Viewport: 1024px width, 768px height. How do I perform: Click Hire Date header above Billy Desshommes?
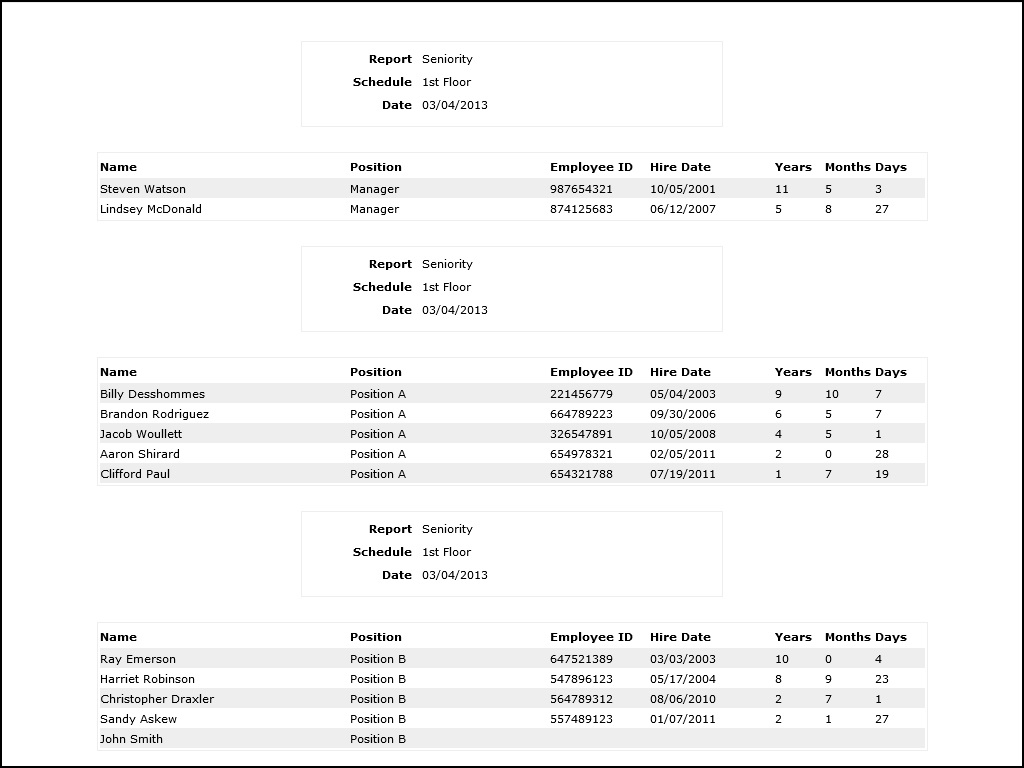pyautogui.click(x=680, y=372)
